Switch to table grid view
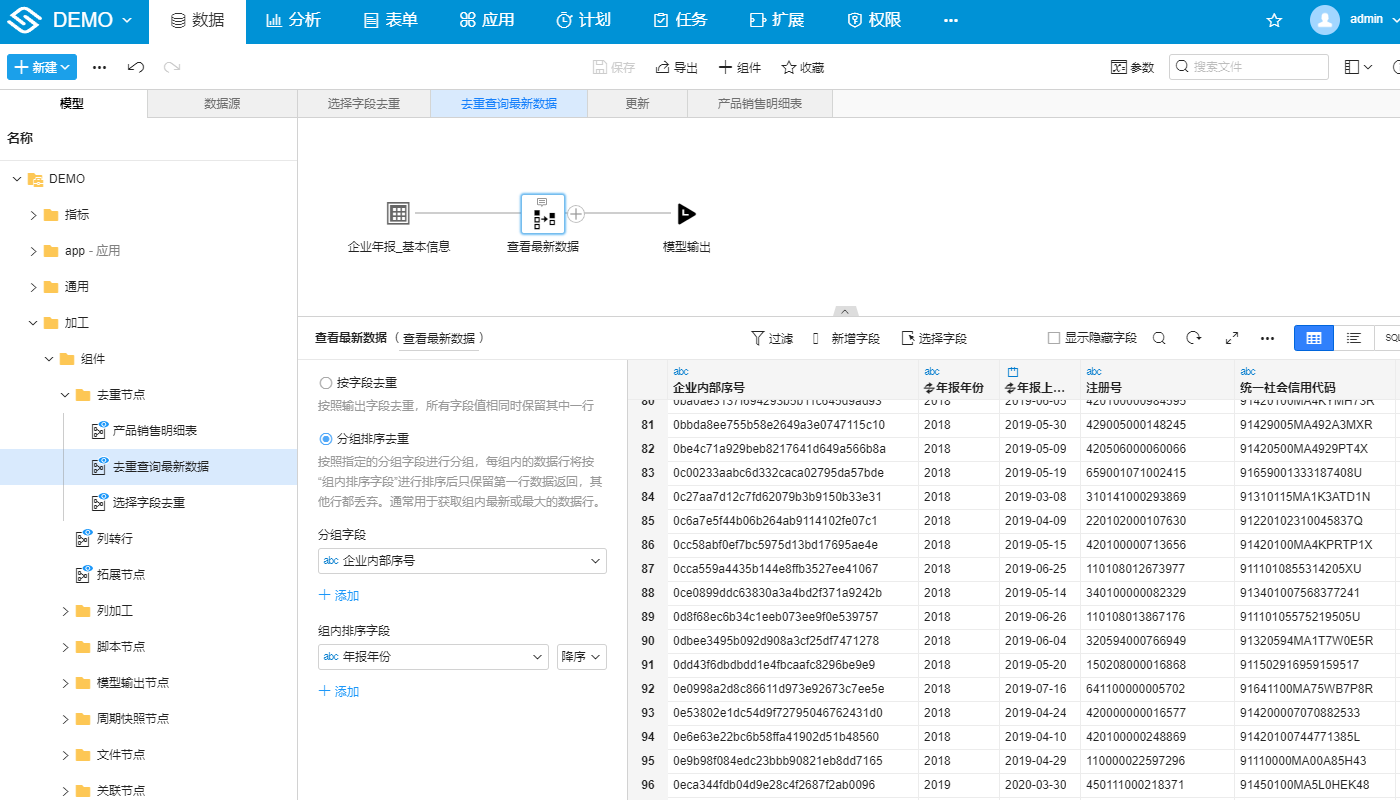Image resolution: width=1400 pixels, height=800 pixels. (x=1313, y=338)
